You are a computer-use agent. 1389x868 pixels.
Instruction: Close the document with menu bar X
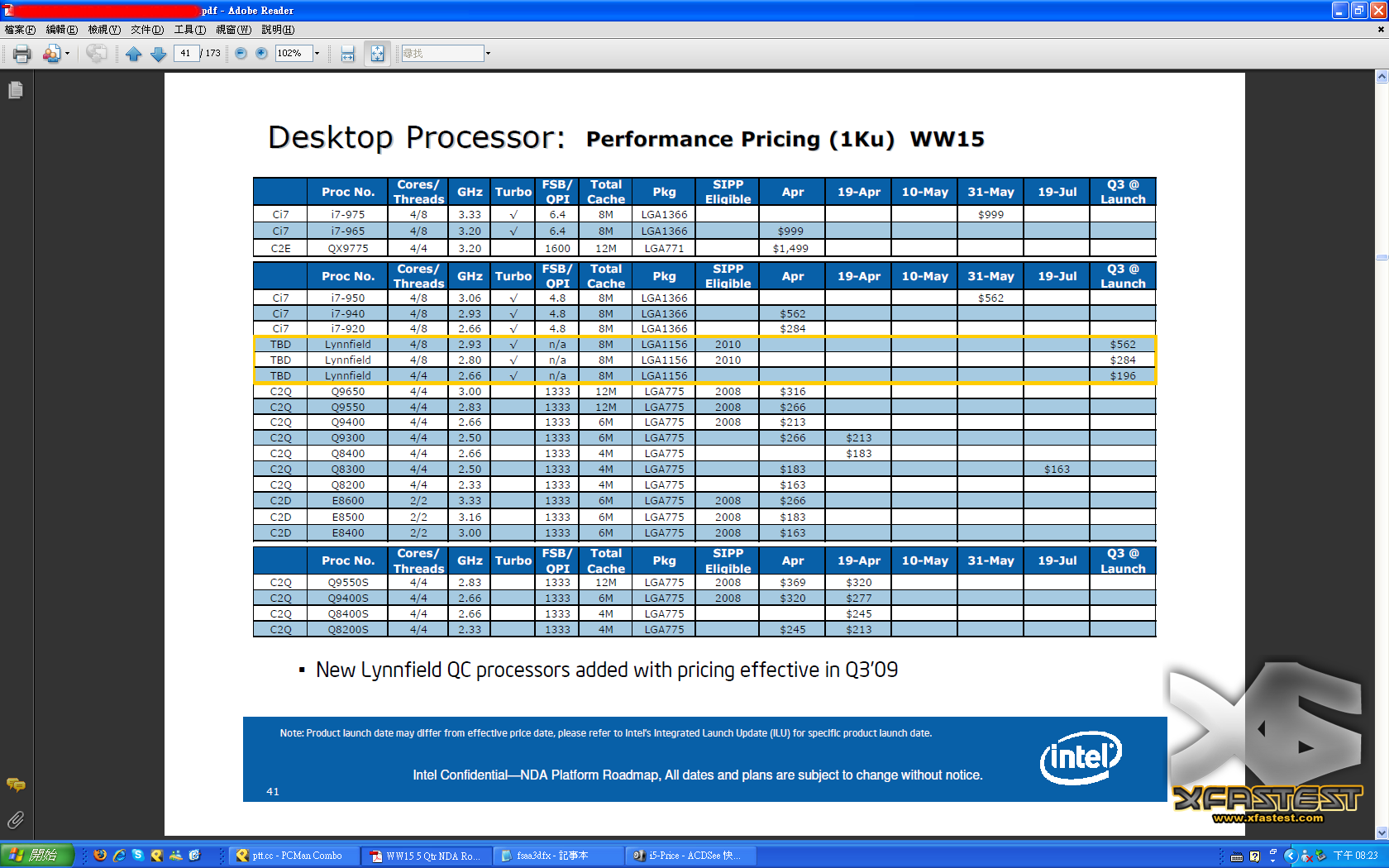1380,30
